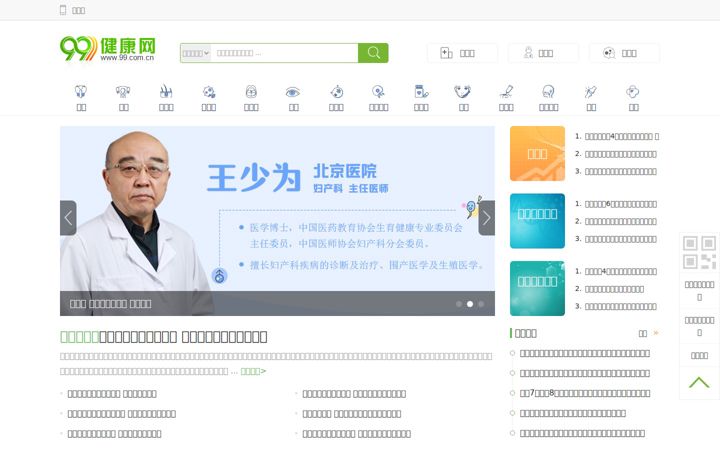Screen dimensions: 720x450
Task: Select the scalpel surgery icon department
Action: 506,98
